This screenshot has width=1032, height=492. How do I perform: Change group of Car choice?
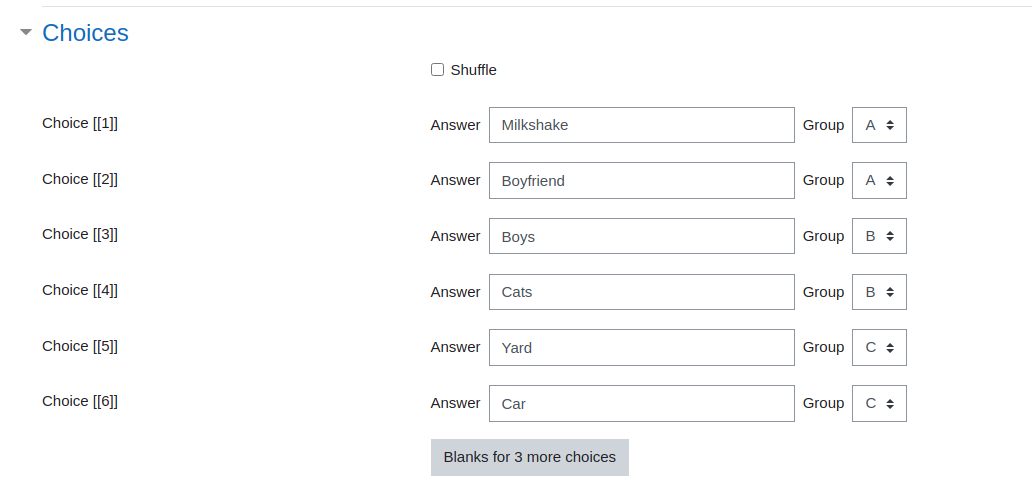[x=879, y=403]
